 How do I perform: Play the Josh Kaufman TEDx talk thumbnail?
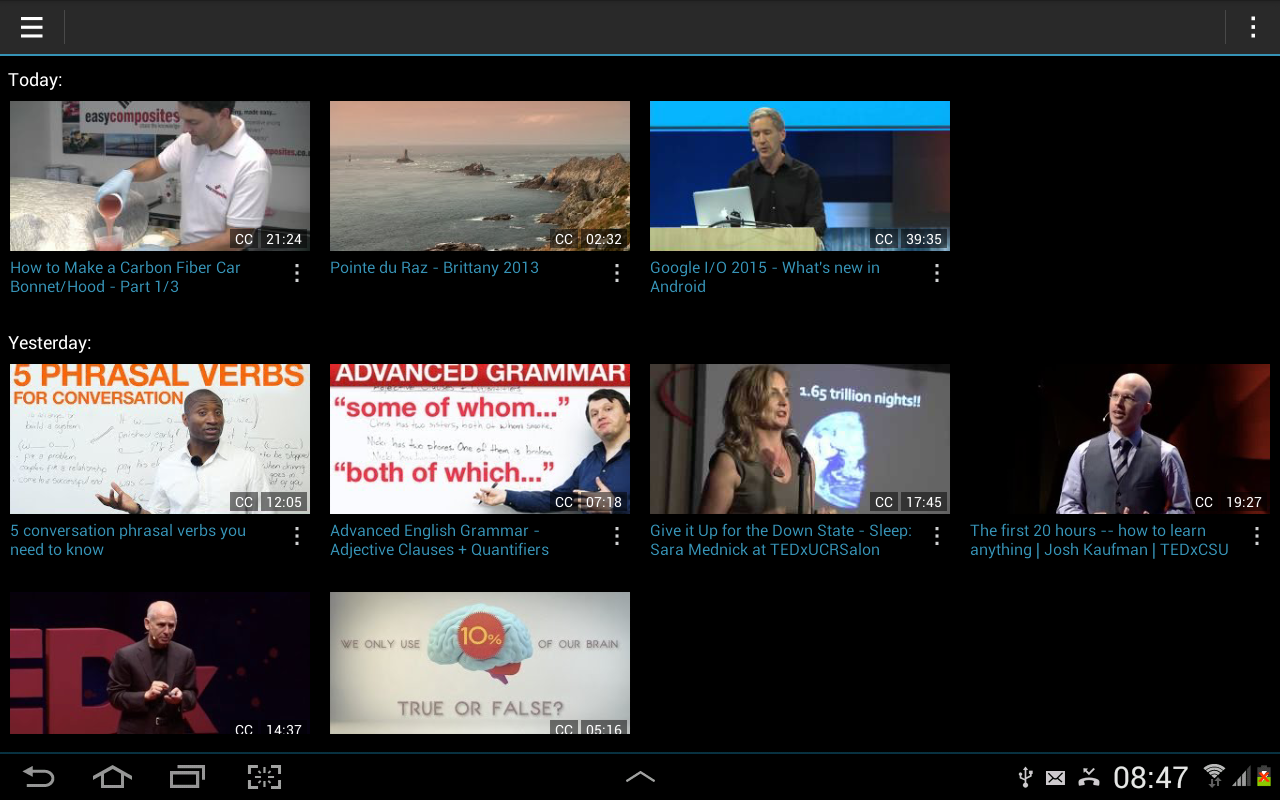1120,439
